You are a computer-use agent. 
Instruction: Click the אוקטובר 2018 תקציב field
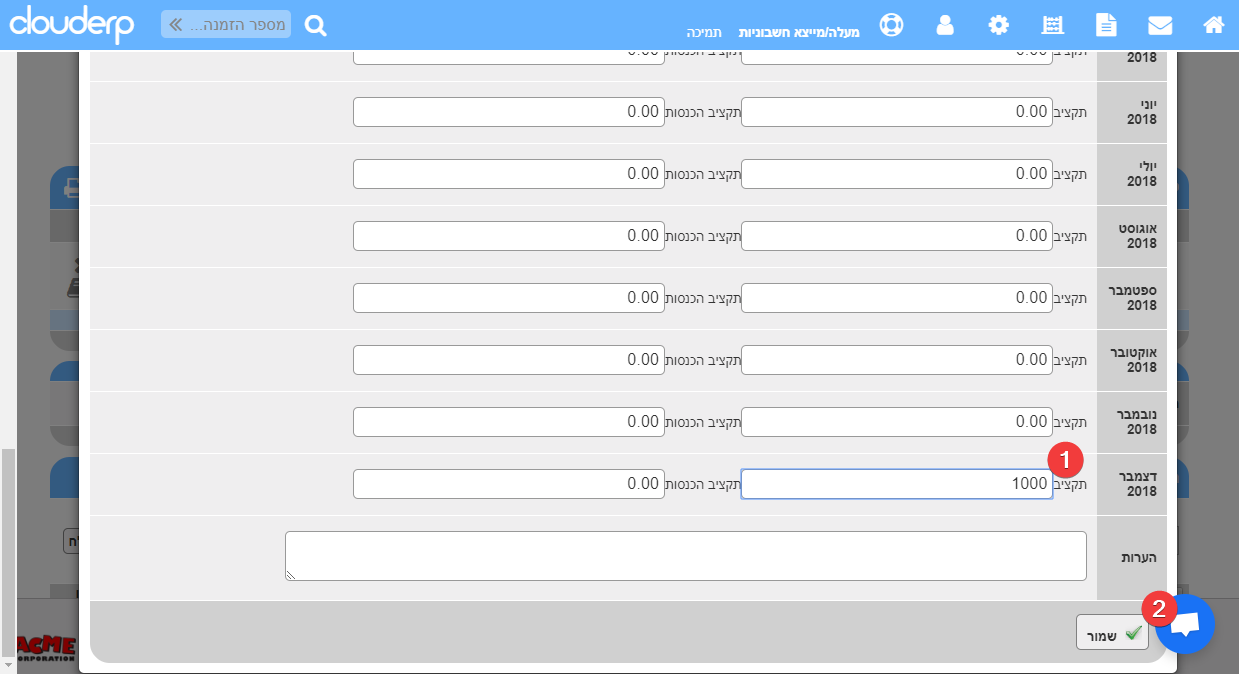[896, 360]
